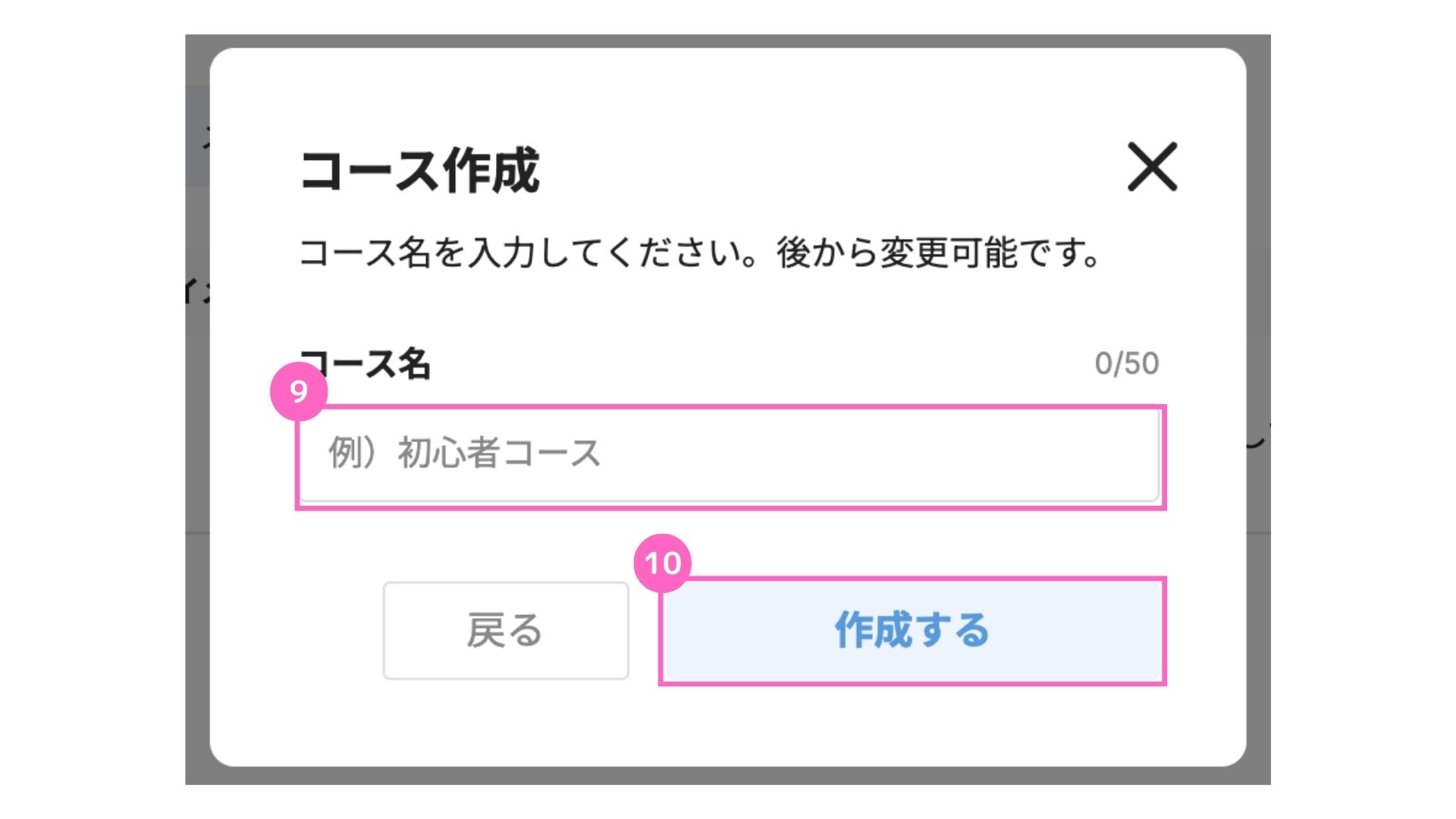
Task: Click the pink number 10 badge
Action: [x=662, y=563]
